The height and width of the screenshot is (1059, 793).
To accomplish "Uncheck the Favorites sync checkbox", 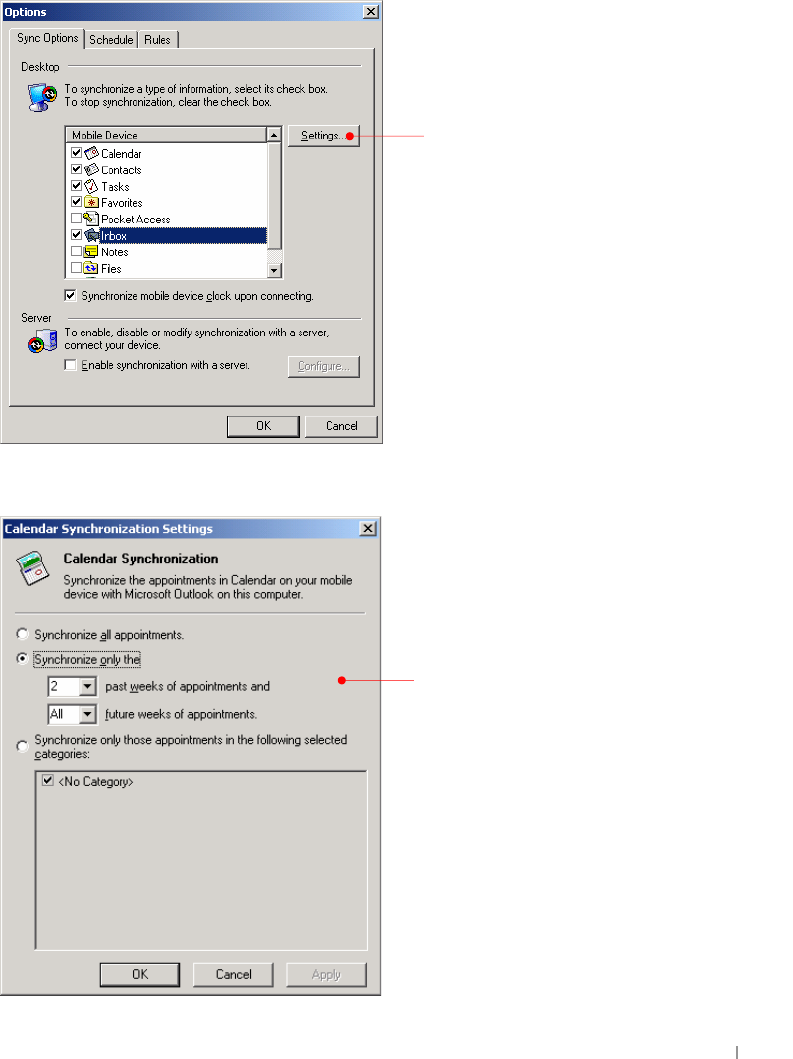I will pos(76,202).
